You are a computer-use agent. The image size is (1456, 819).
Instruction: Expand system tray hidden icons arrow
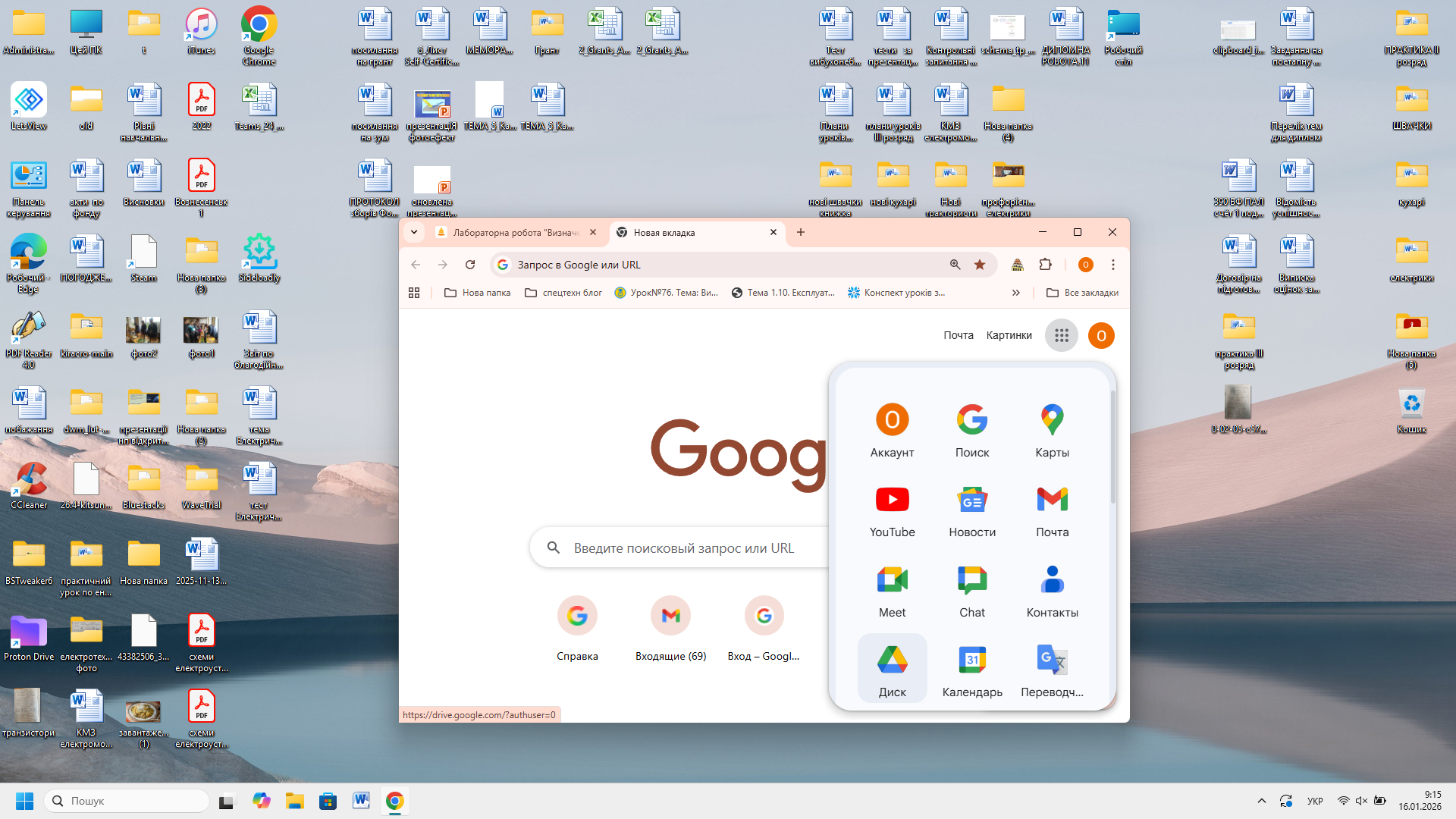pyautogui.click(x=1261, y=801)
